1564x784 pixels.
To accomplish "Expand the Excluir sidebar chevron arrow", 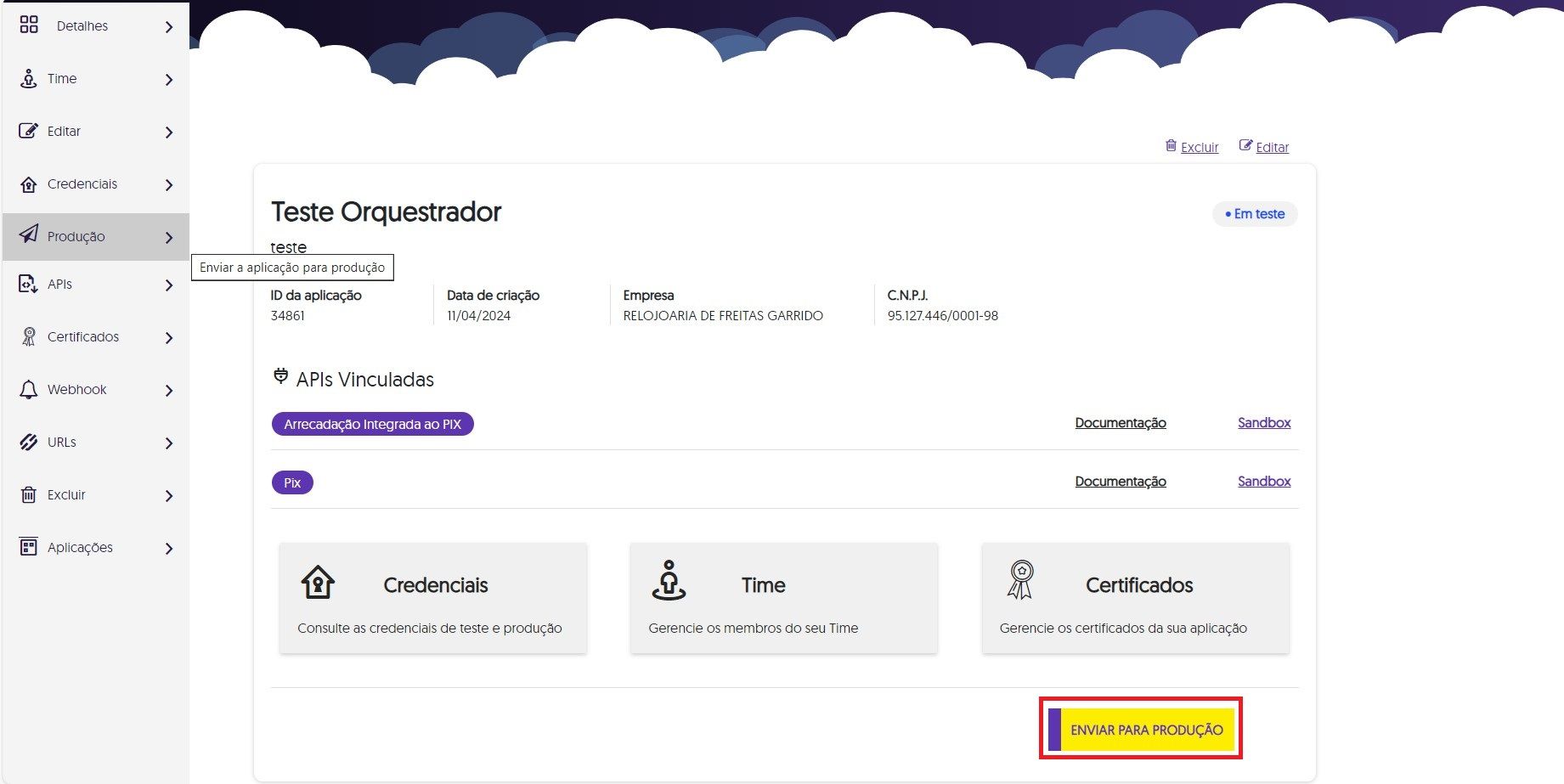I will pyautogui.click(x=169, y=496).
